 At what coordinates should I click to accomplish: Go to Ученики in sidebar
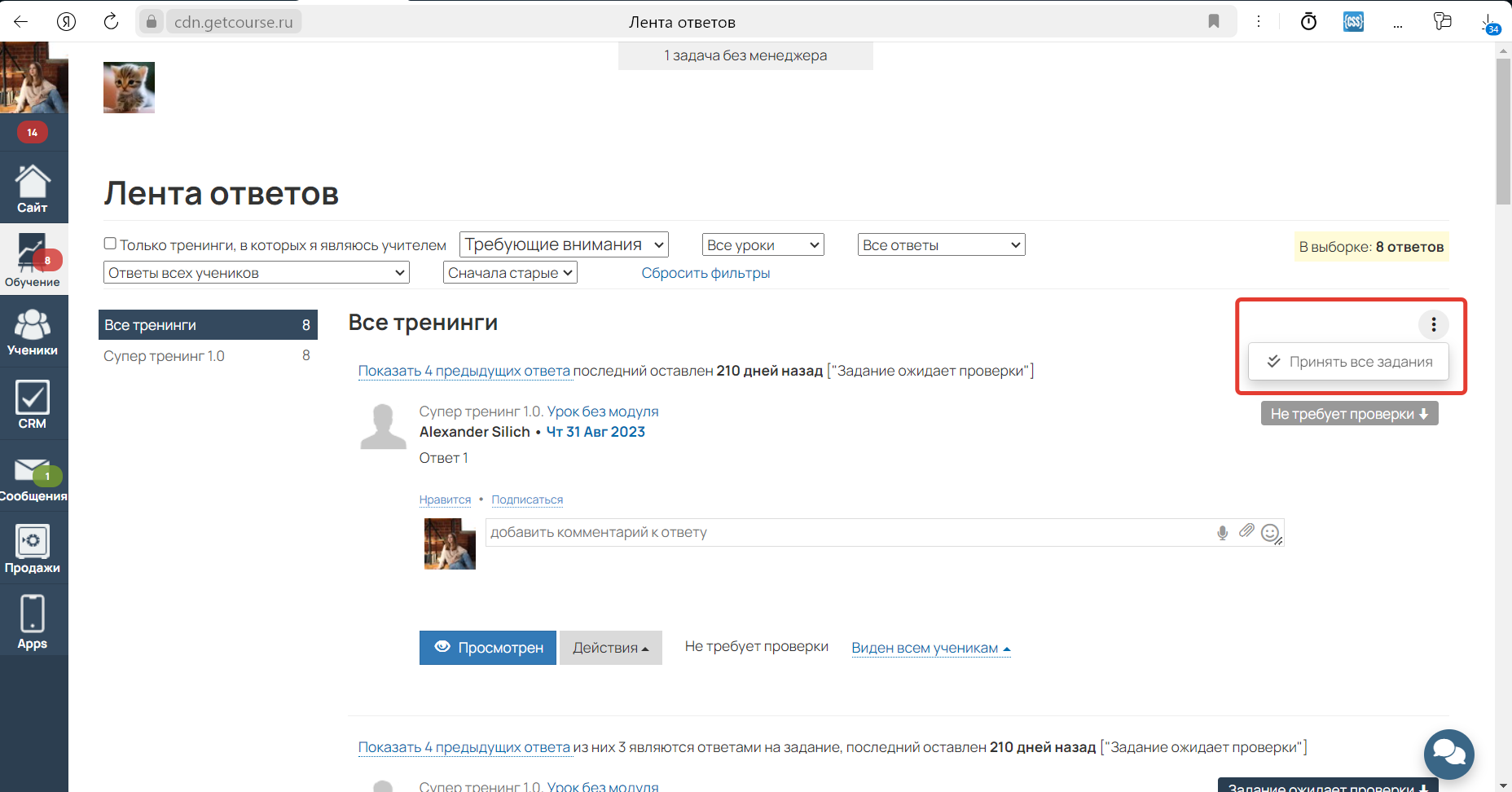pyautogui.click(x=33, y=332)
